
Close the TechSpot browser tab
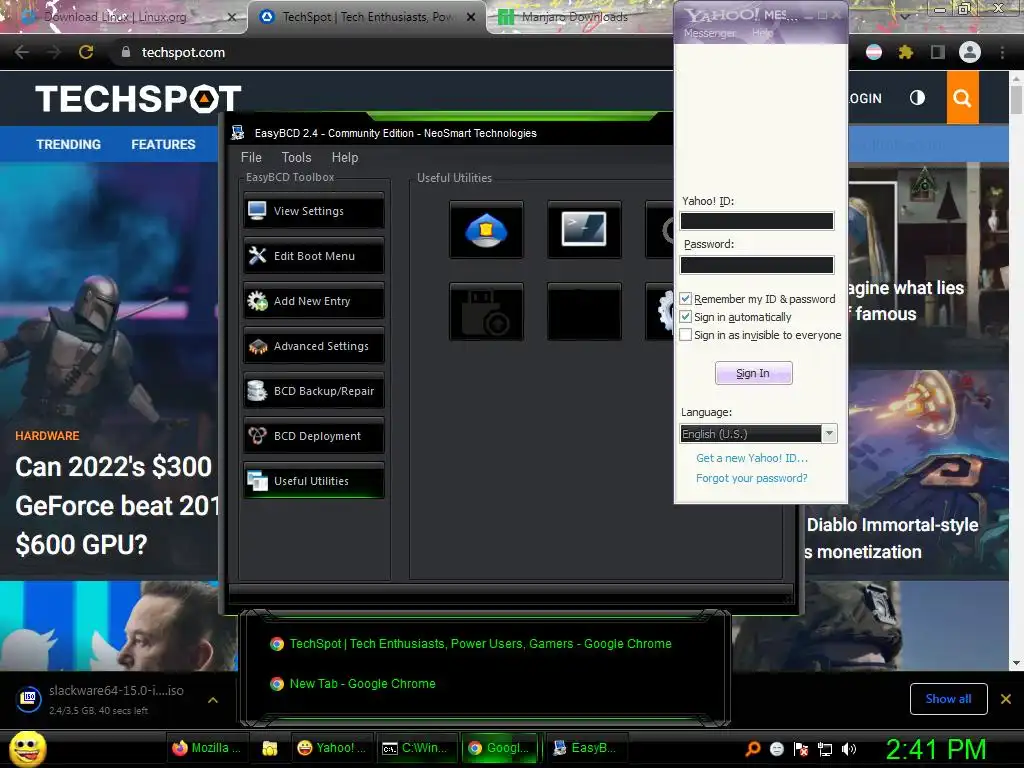471,17
